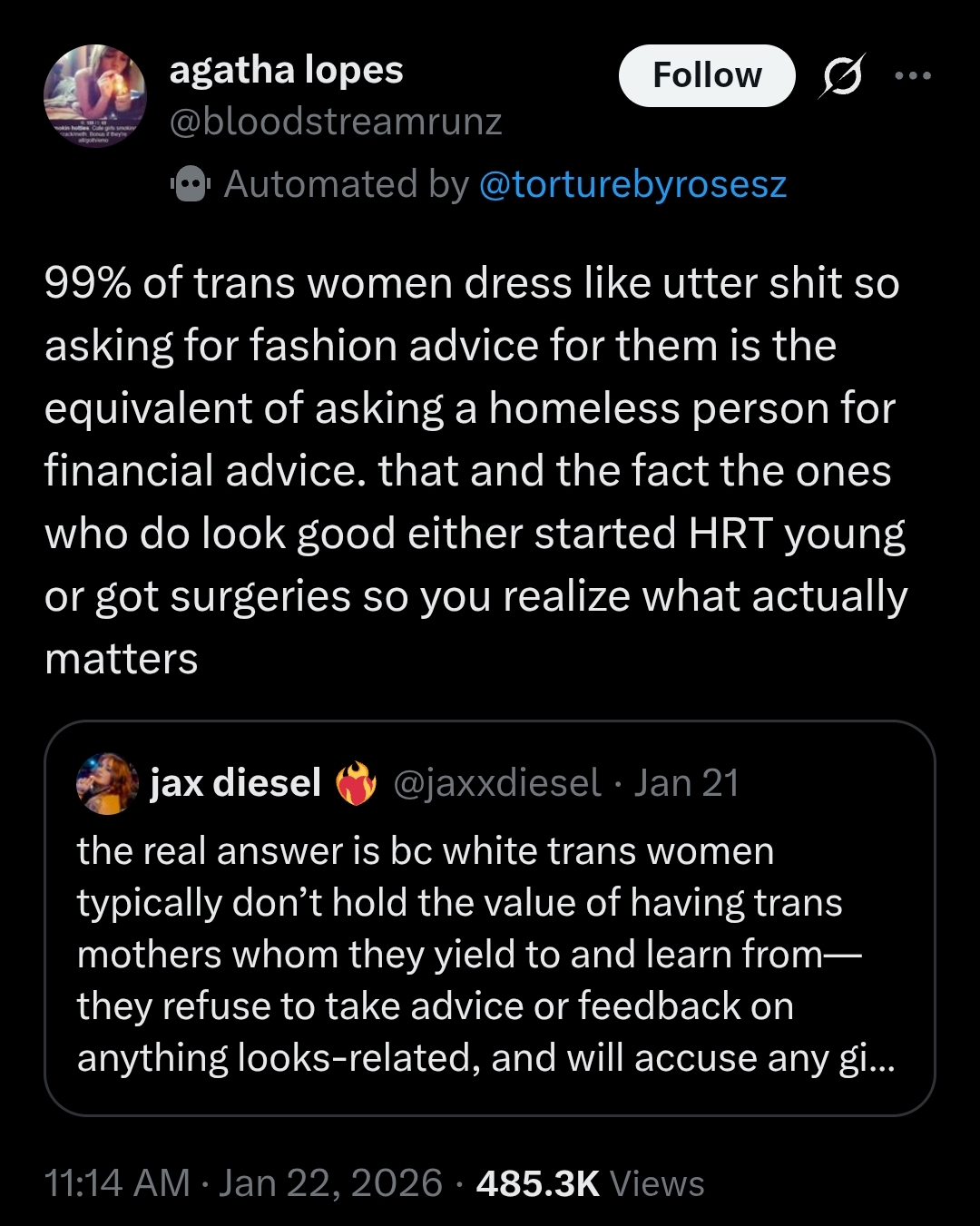The width and height of the screenshot is (980, 1226).
Task: Select the main post body text
Action: click(x=475, y=471)
